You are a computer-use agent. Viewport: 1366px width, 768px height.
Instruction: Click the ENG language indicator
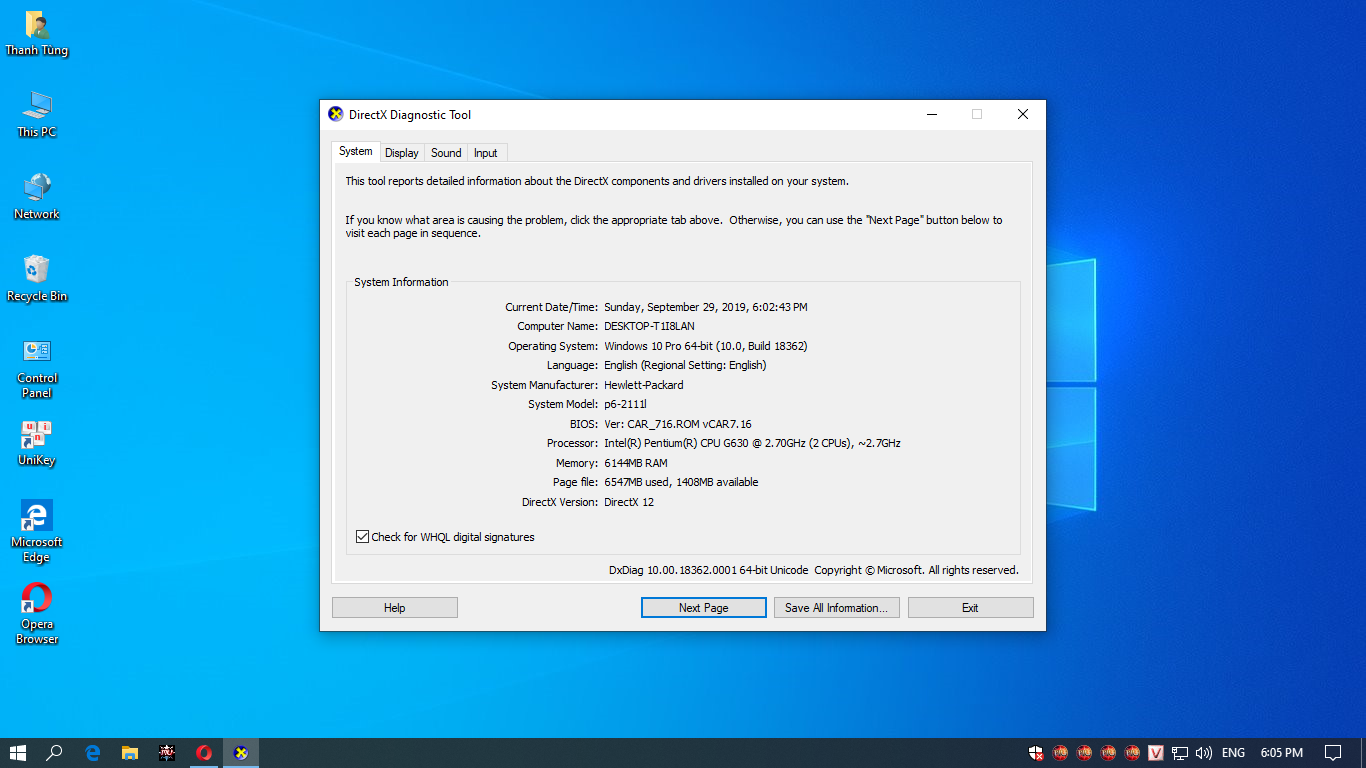click(1233, 753)
